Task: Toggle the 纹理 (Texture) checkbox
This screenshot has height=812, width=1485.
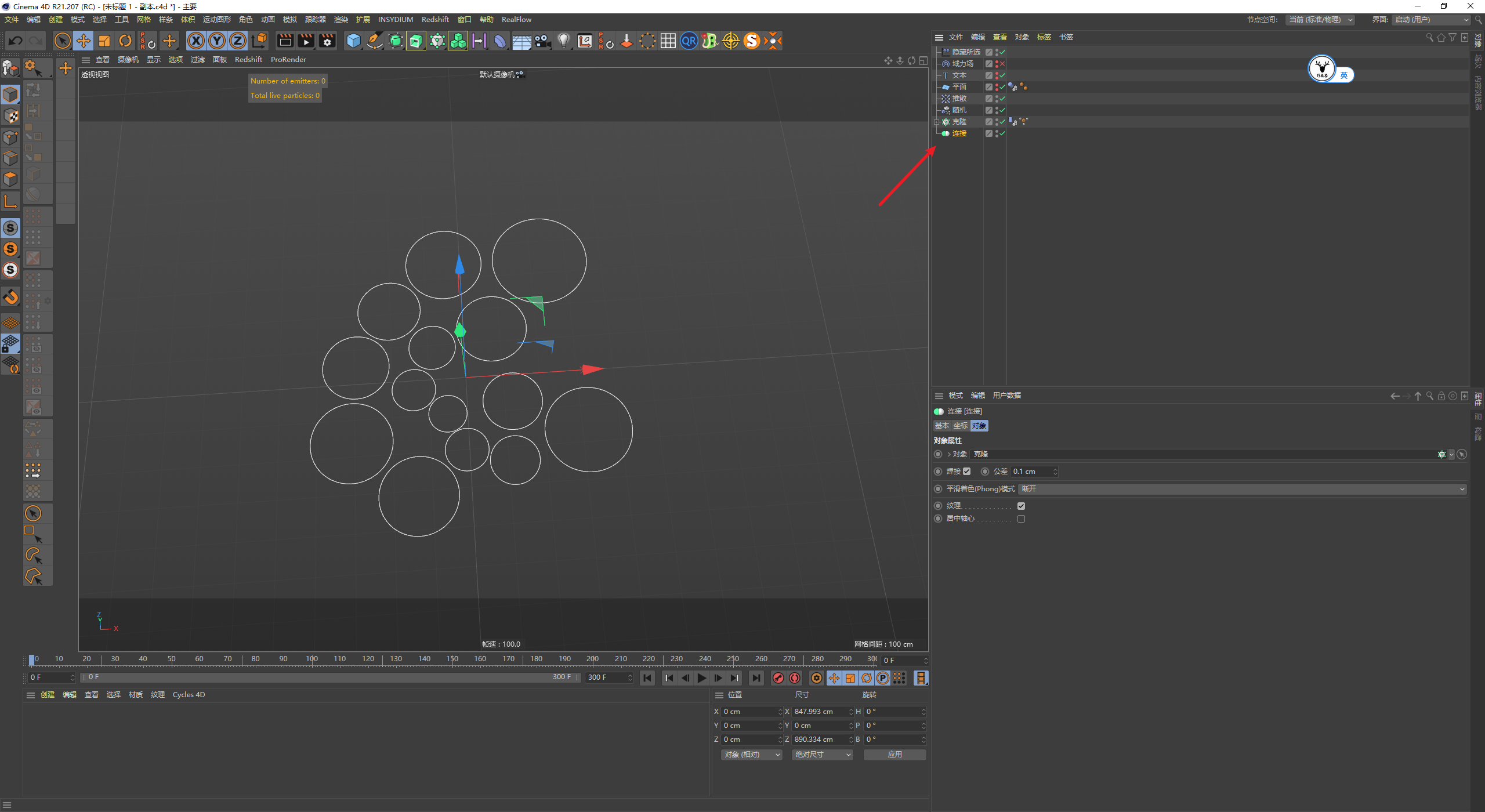Action: click(1021, 506)
